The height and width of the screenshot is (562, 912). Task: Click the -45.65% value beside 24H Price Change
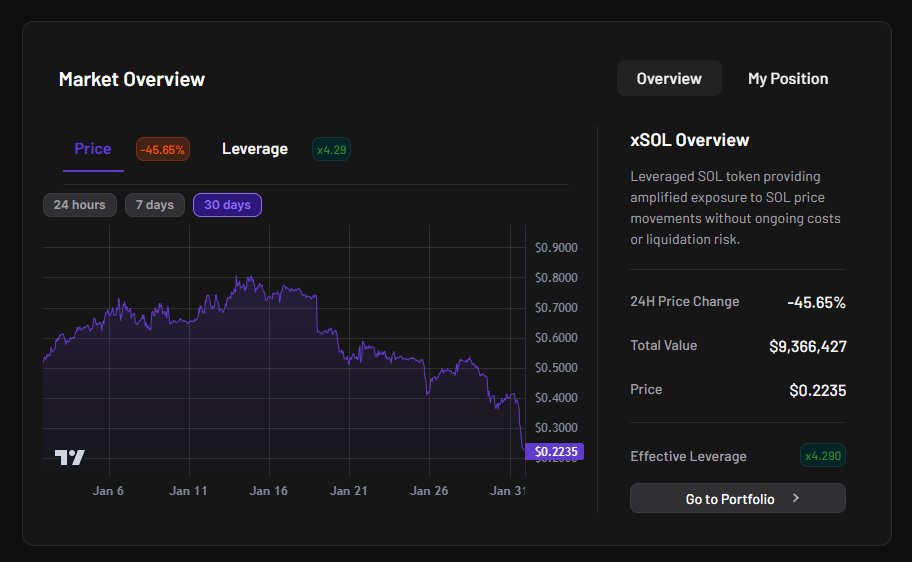tap(817, 303)
